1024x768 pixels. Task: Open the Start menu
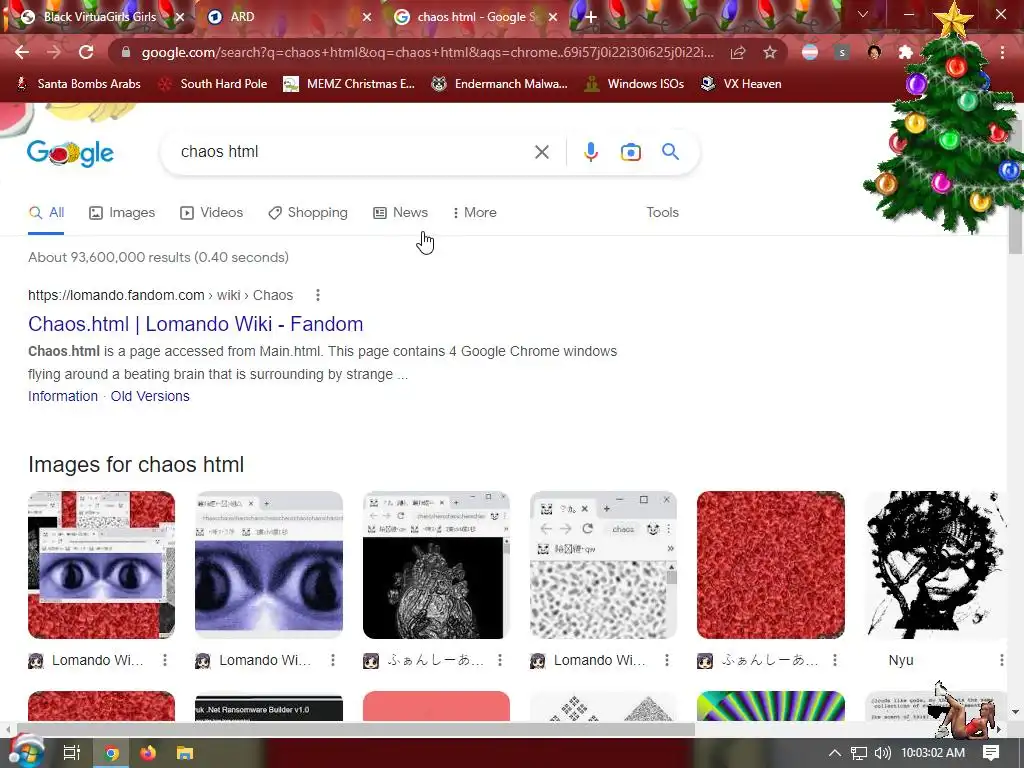coord(25,752)
